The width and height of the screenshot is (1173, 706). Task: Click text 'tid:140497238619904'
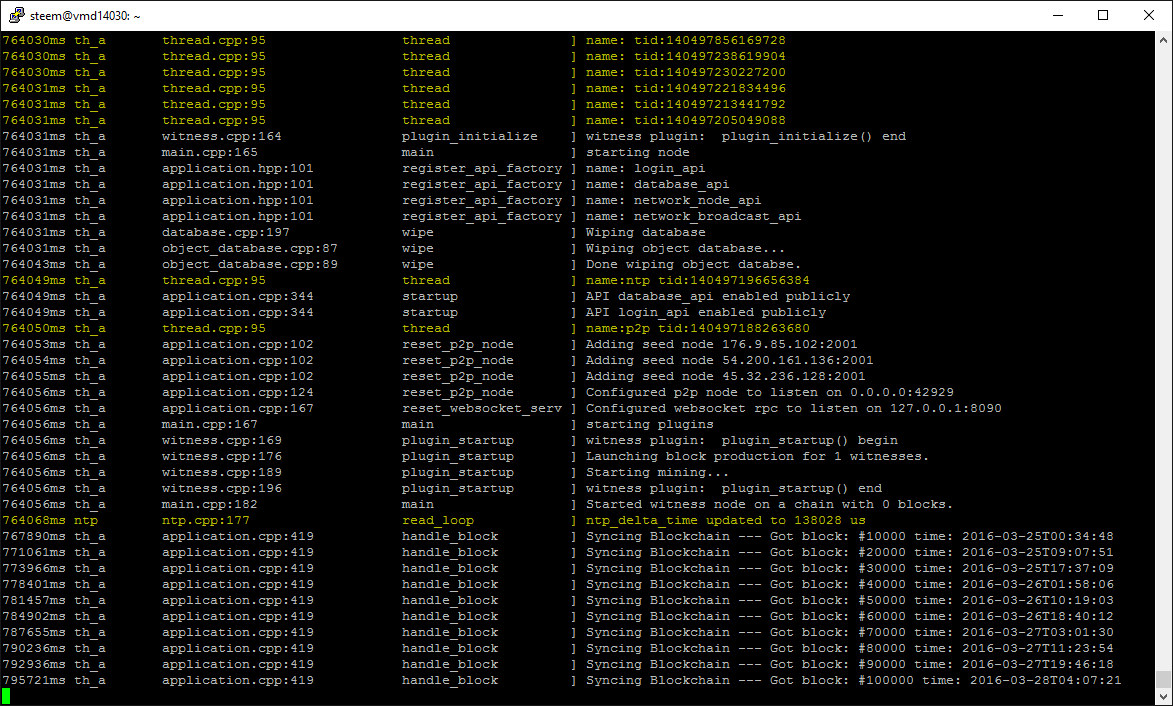tap(710, 56)
